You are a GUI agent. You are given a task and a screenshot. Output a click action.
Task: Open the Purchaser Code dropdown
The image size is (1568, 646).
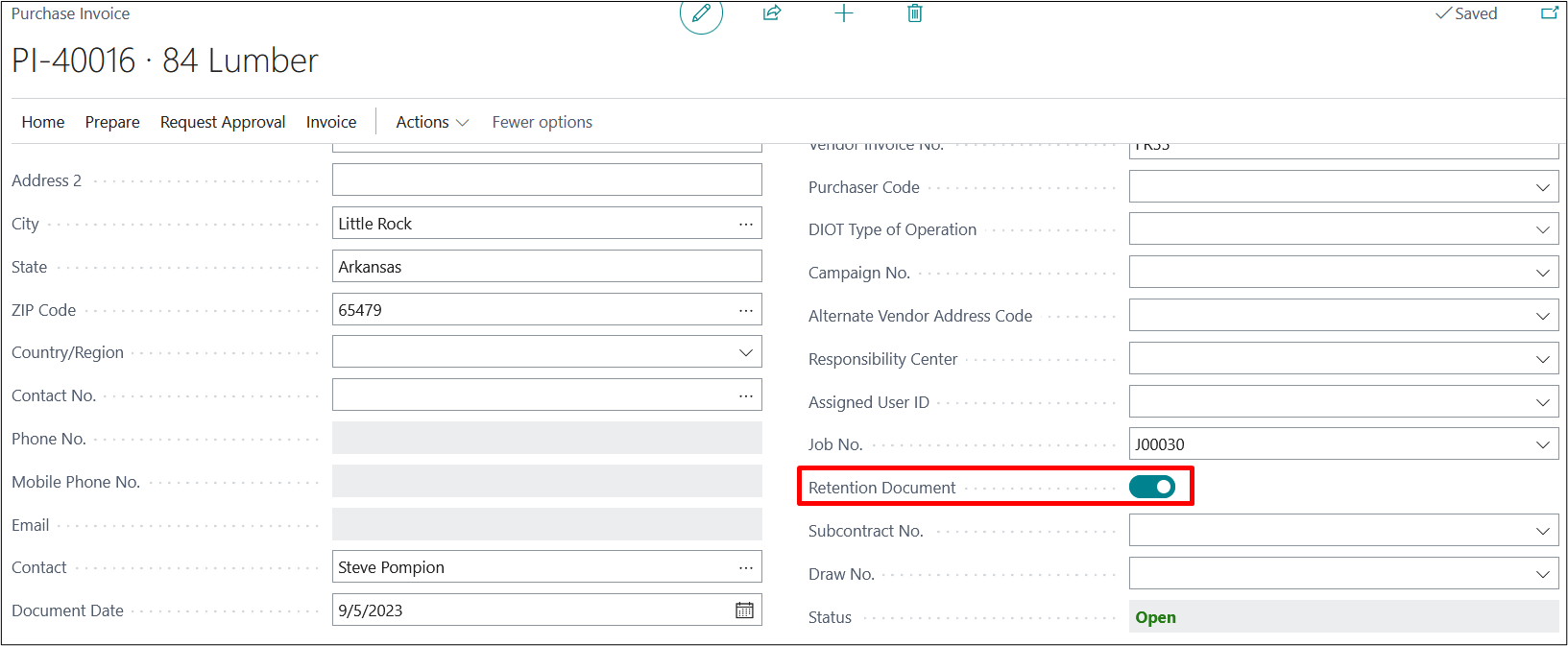(1542, 187)
